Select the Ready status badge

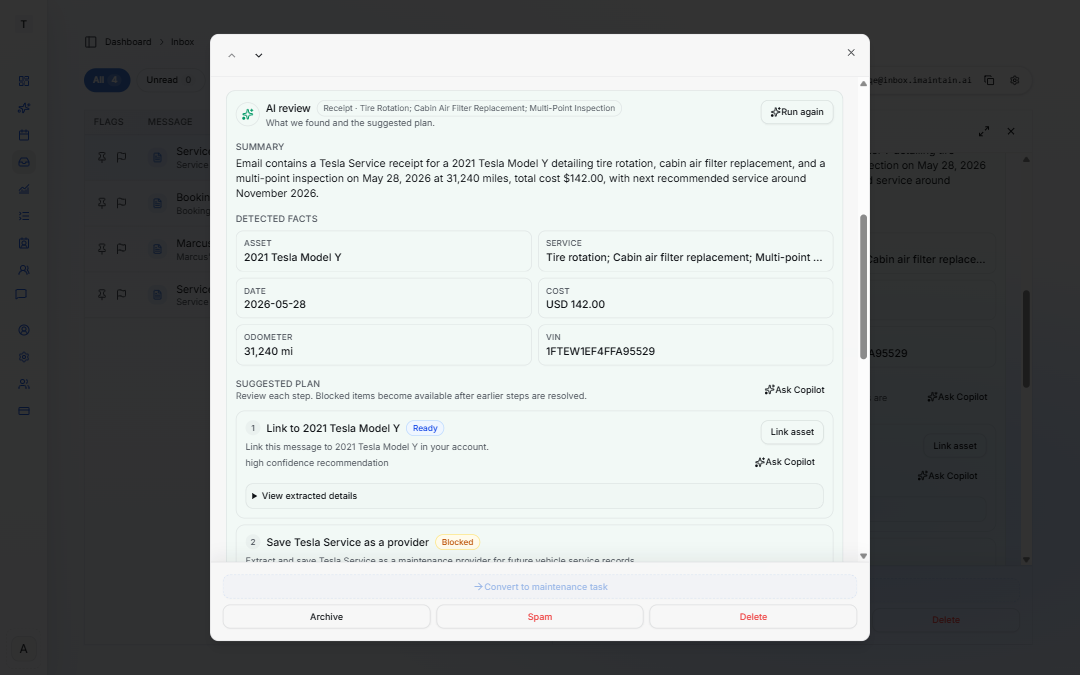(x=425, y=428)
